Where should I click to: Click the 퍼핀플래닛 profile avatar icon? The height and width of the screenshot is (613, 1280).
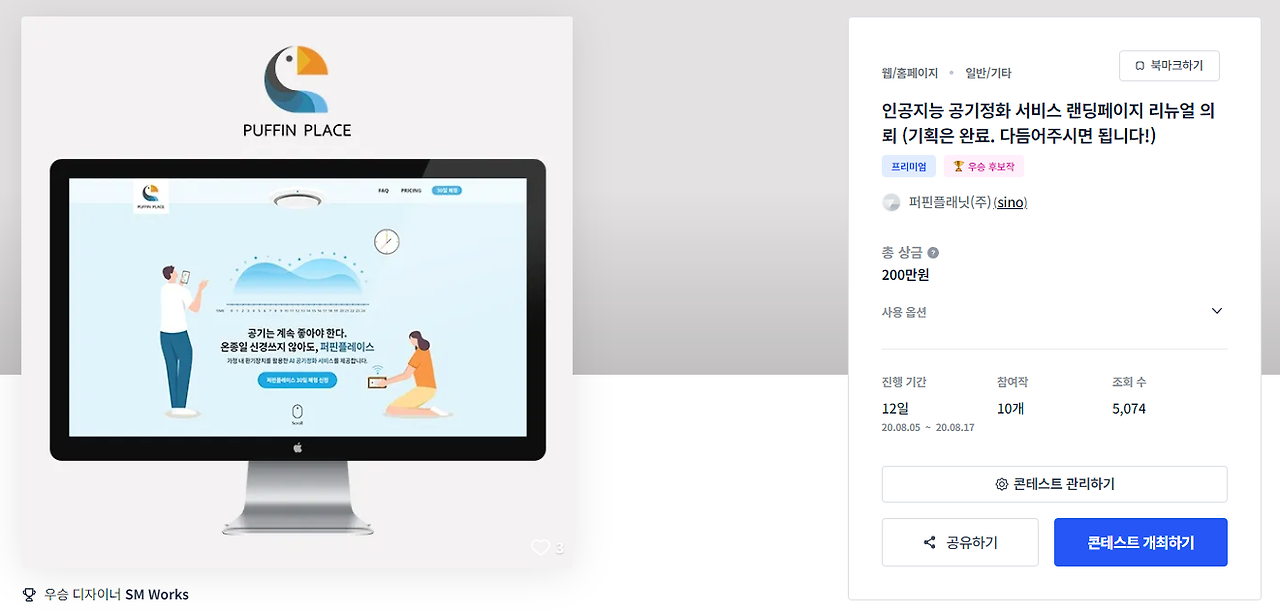891,202
